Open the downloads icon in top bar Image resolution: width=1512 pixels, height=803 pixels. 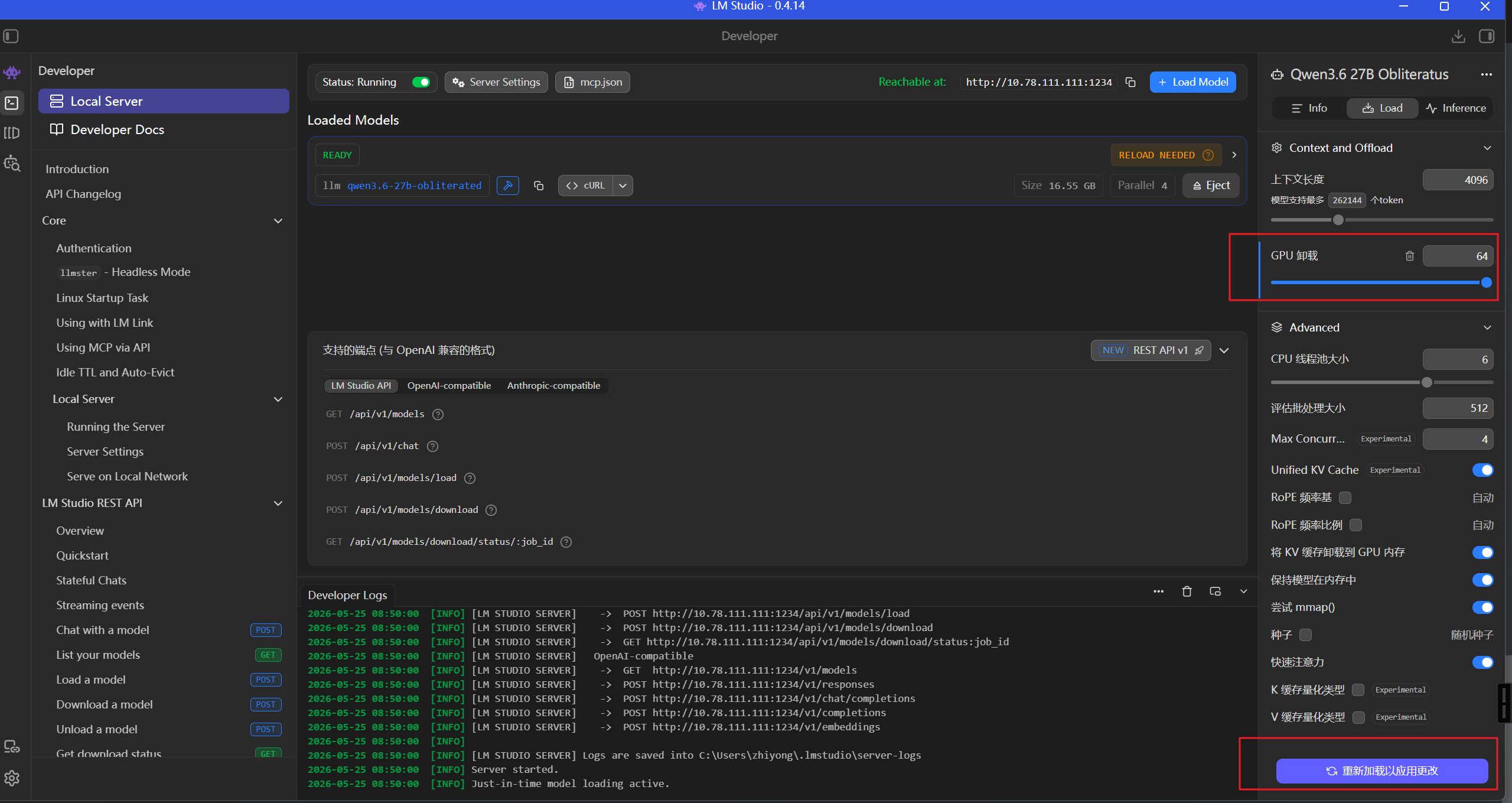[x=1458, y=36]
